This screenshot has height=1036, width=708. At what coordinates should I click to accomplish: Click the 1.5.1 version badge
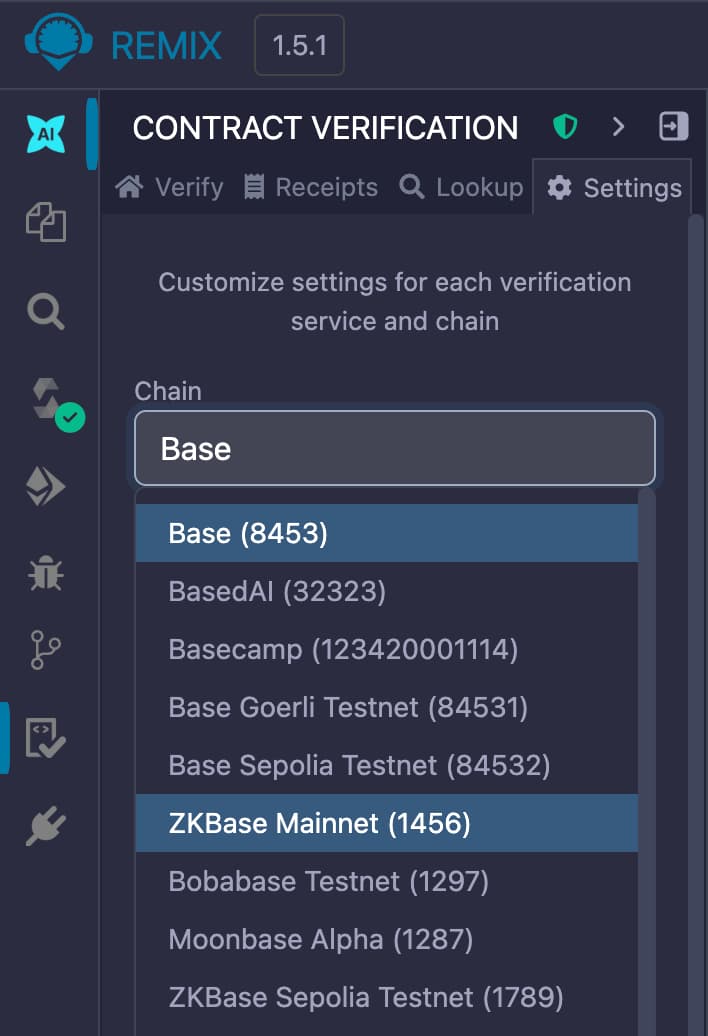(x=299, y=44)
